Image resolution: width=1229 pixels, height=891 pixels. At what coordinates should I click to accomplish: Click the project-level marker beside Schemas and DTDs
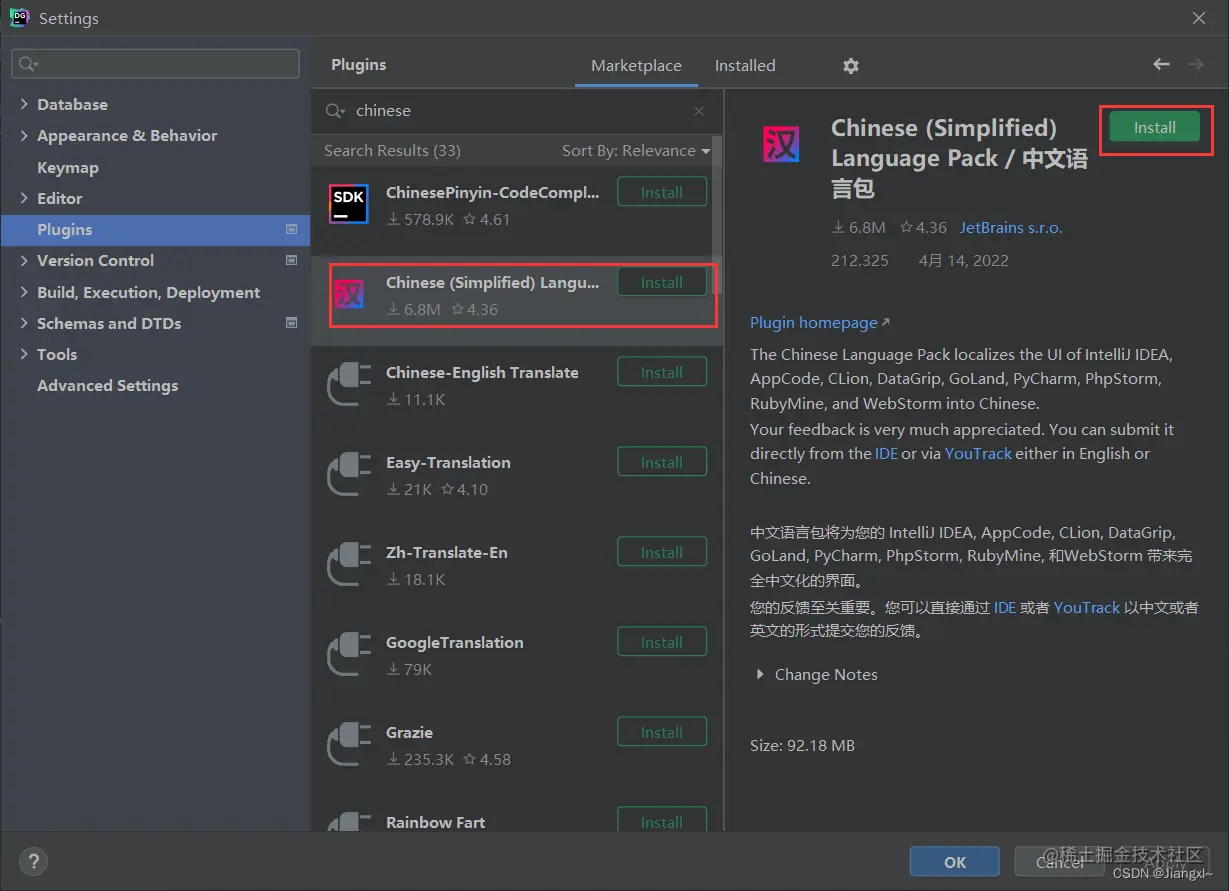[x=292, y=323]
